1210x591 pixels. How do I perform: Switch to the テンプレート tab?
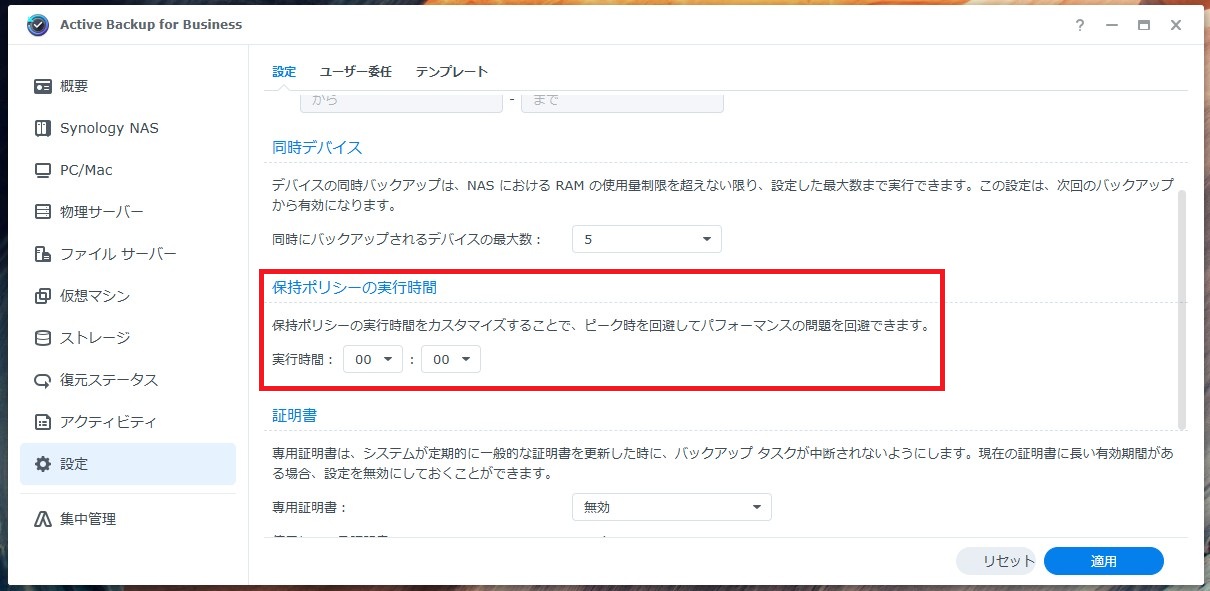452,72
